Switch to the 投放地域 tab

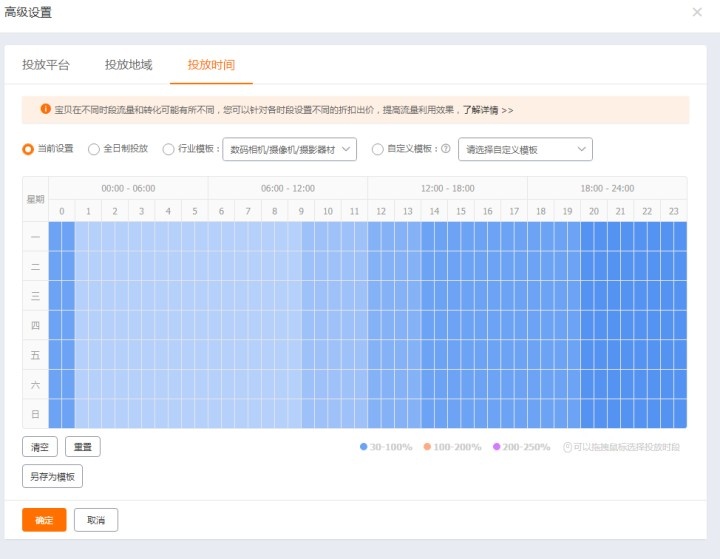129,65
